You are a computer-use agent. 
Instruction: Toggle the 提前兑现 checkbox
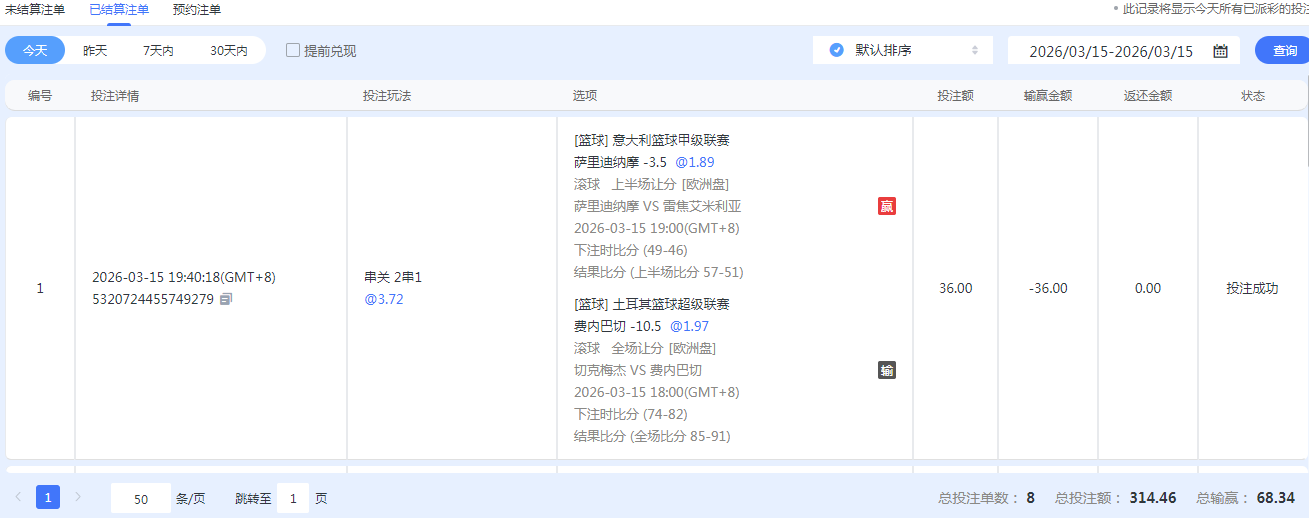pyautogui.click(x=293, y=50)
